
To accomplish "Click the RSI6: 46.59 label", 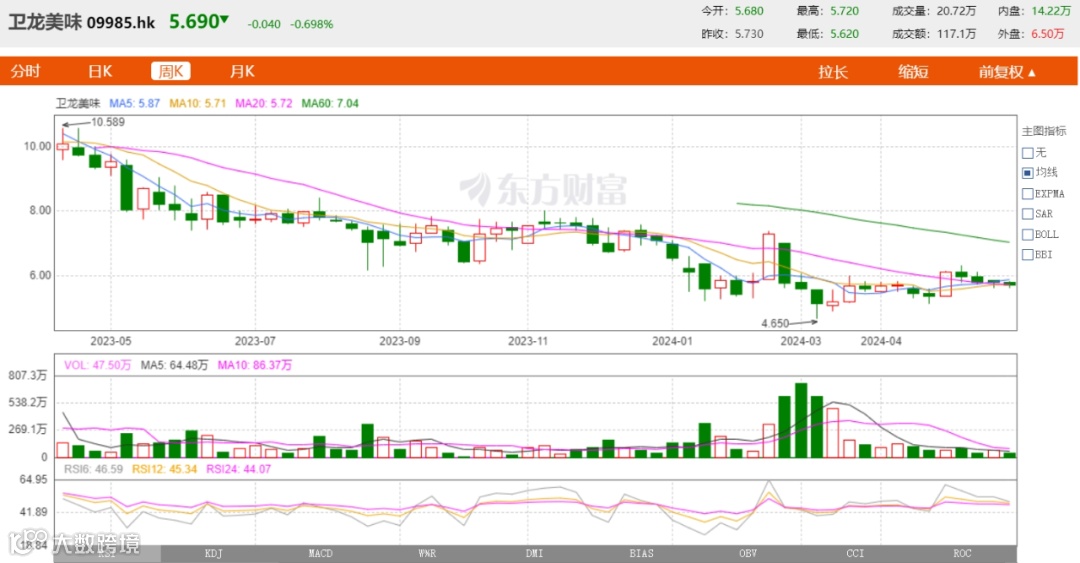I will coord(94,469).
